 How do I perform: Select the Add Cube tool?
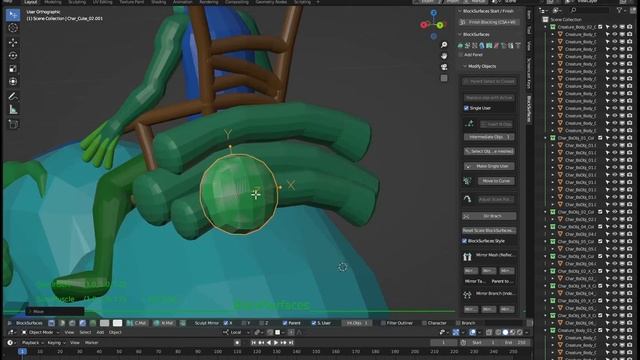pyautogui.click(x=13, y=124)
